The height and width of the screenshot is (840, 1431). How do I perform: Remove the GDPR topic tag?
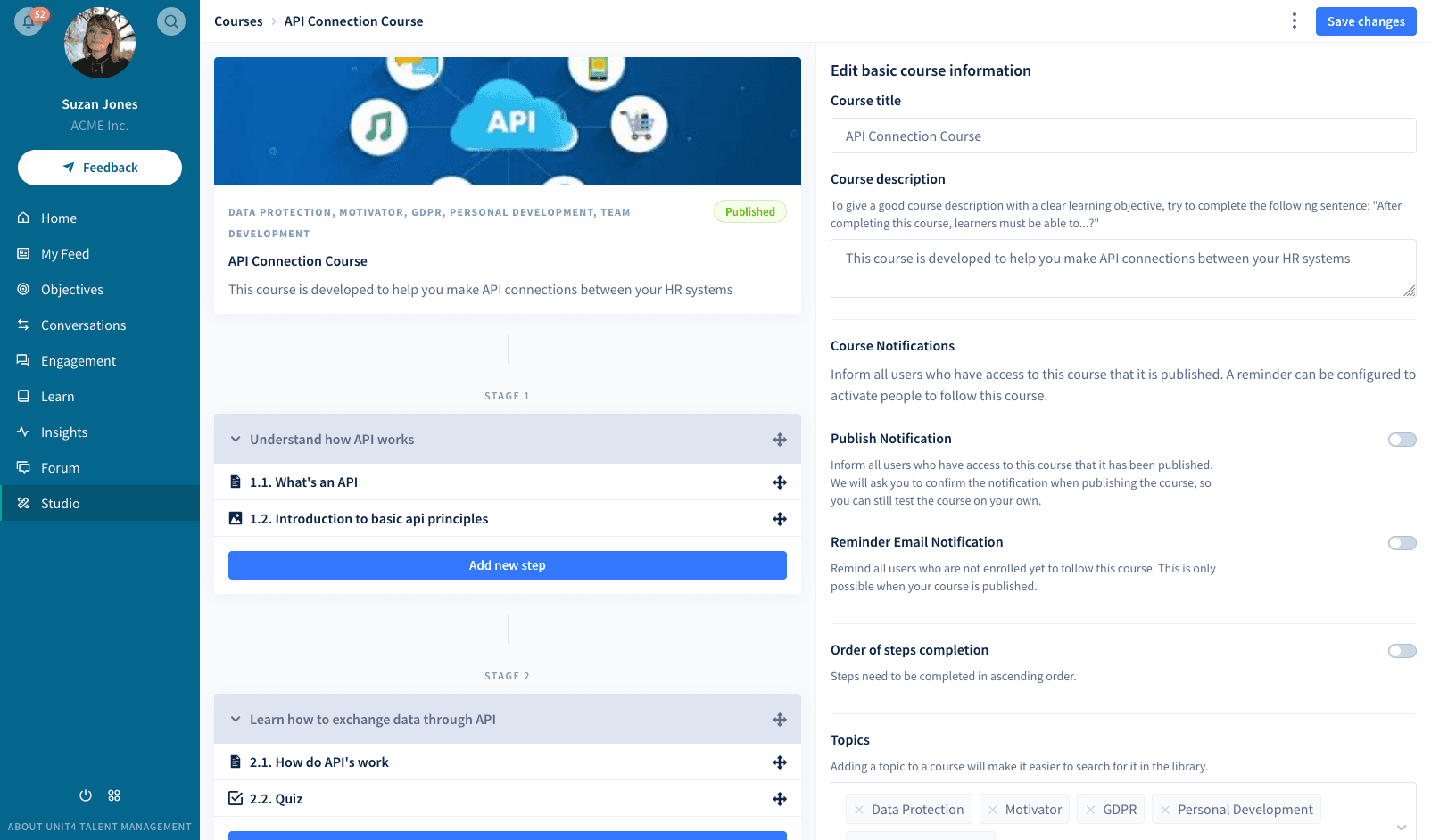[x=1092, y=809]
